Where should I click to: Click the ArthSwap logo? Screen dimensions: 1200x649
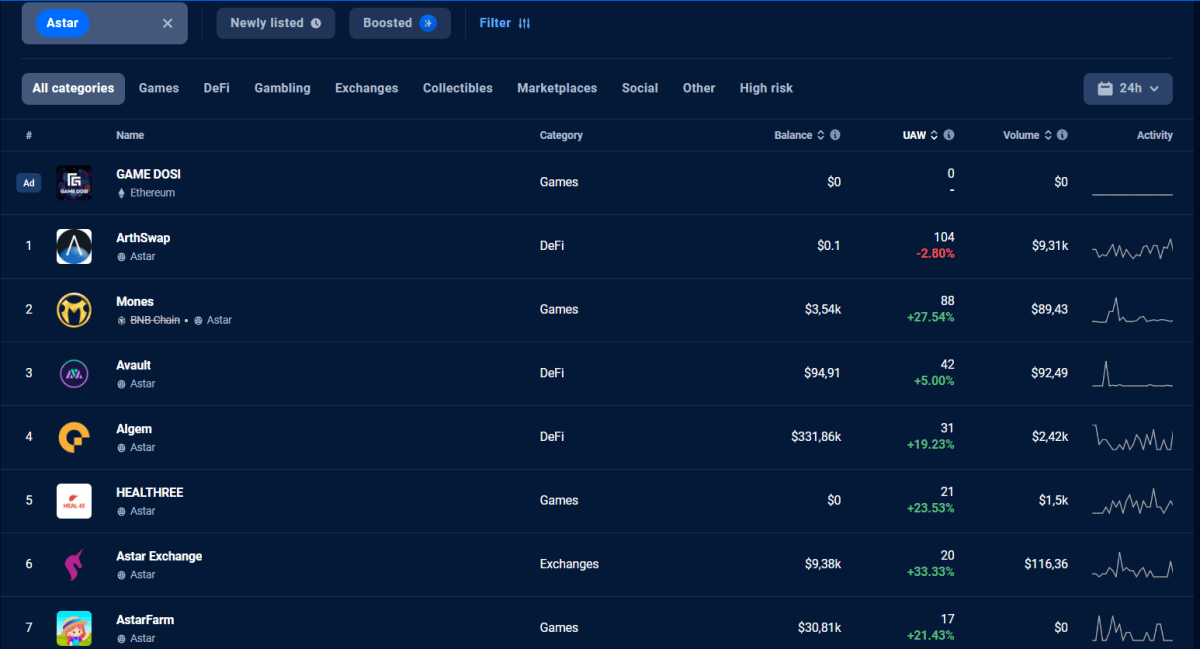pos(74,246)
